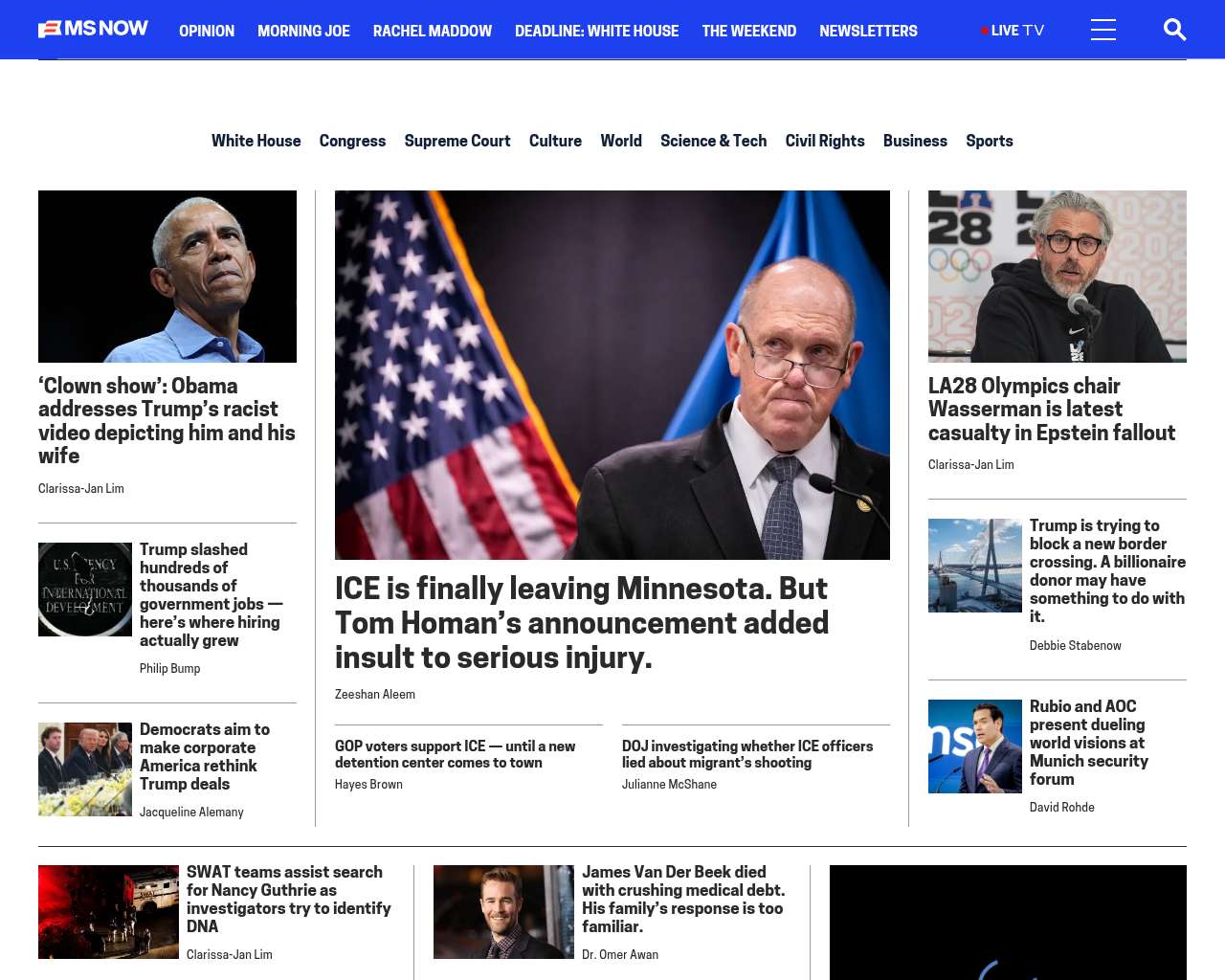
Task: Open the James Van Der Beek portrait thumbnail
Action: tap(503, 912)
